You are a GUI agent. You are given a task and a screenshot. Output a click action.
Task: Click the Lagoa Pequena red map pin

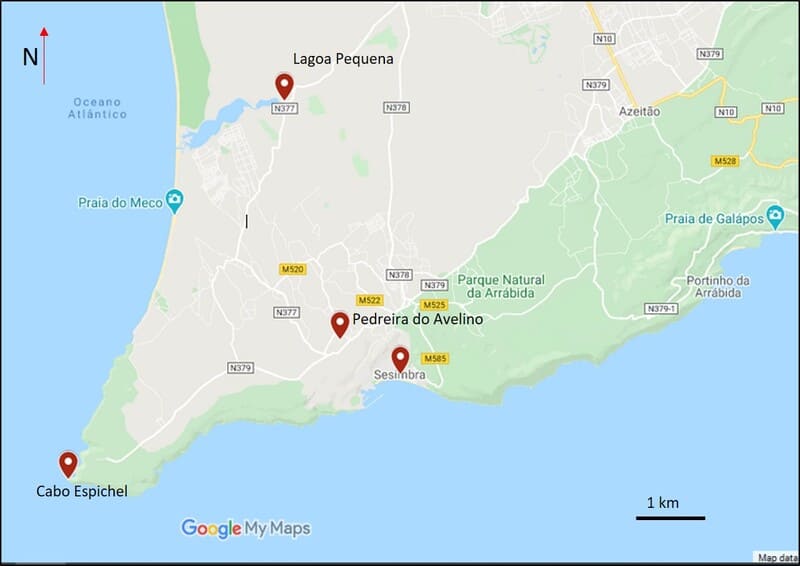(x=284, y=86)
